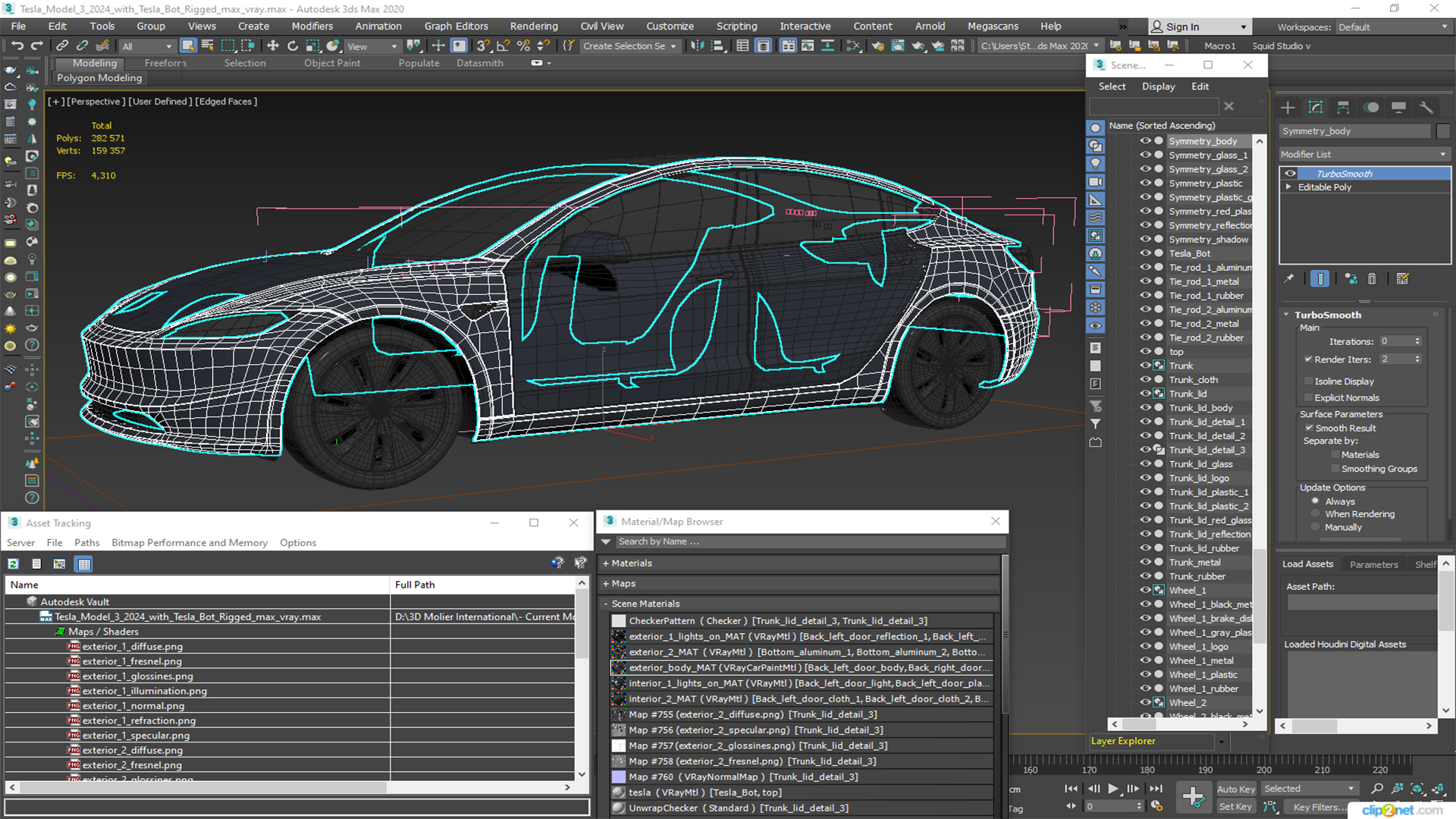Toggle Isoline Display checkbox in TurboSmooth
This screenshot has height=819, width=1456.
pos(1309,381)
